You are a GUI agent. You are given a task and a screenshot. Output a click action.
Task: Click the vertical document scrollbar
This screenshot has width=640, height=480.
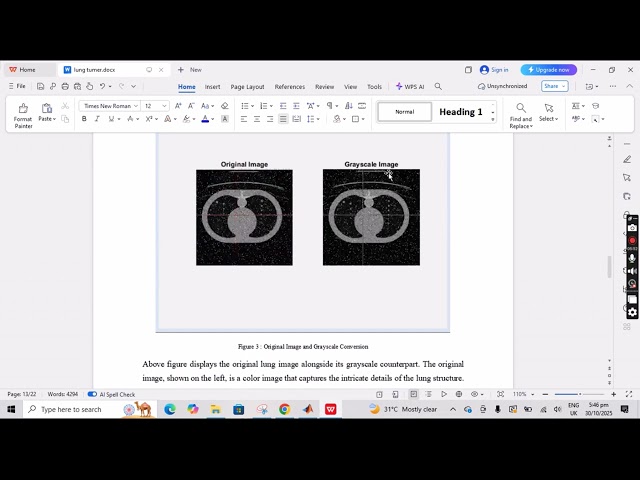609,266
